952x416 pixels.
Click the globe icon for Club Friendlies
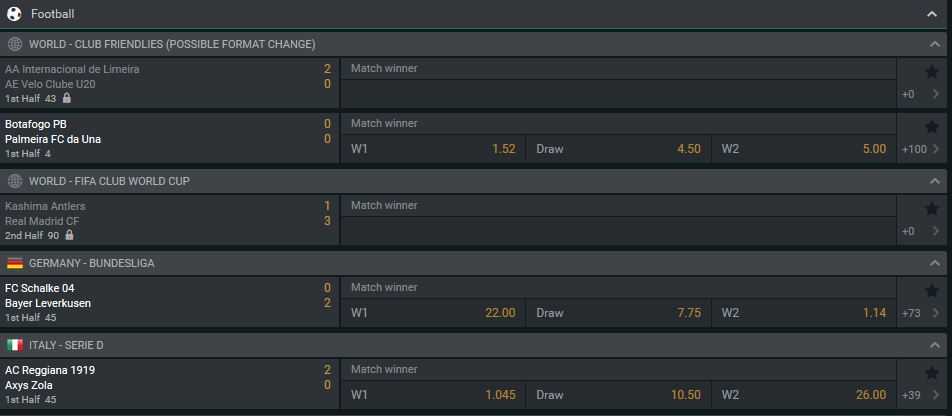pyautogui.click(x=15, y=44)
